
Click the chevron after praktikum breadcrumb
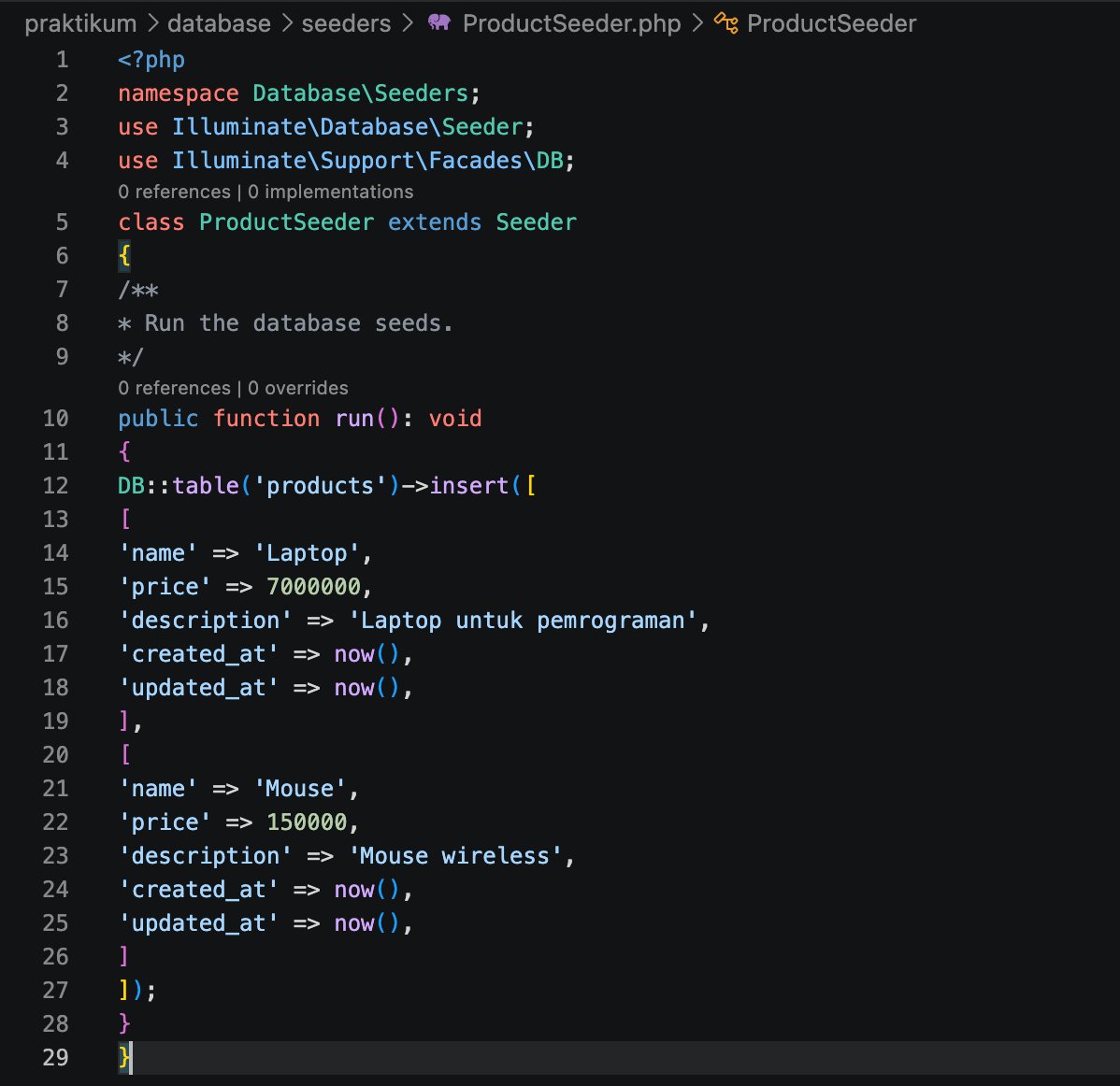(152, 23)
